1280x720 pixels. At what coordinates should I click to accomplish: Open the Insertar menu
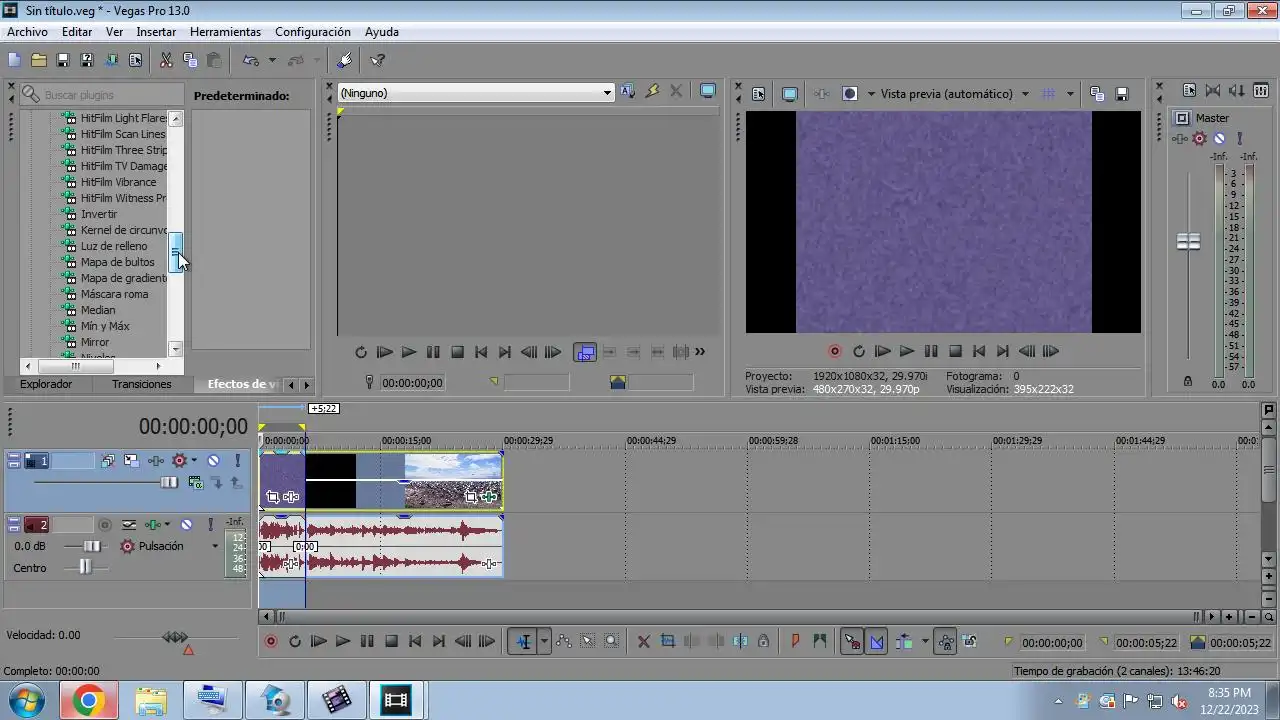click(156, 32)
